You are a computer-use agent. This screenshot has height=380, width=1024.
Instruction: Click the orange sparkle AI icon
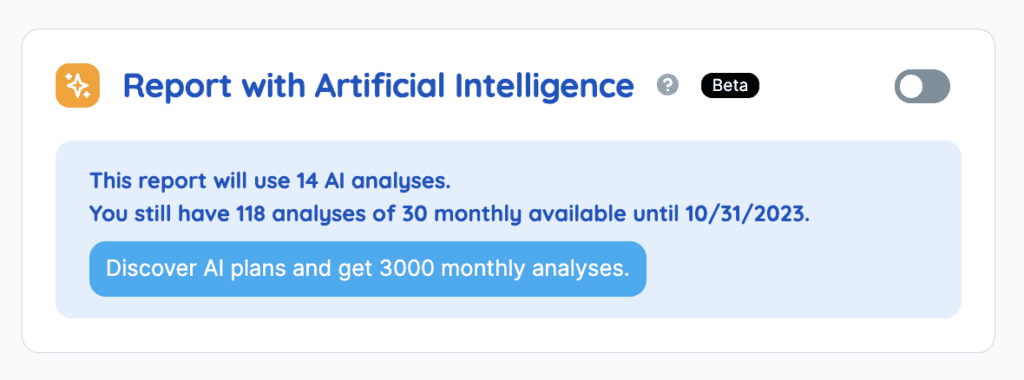coord(77,86)
